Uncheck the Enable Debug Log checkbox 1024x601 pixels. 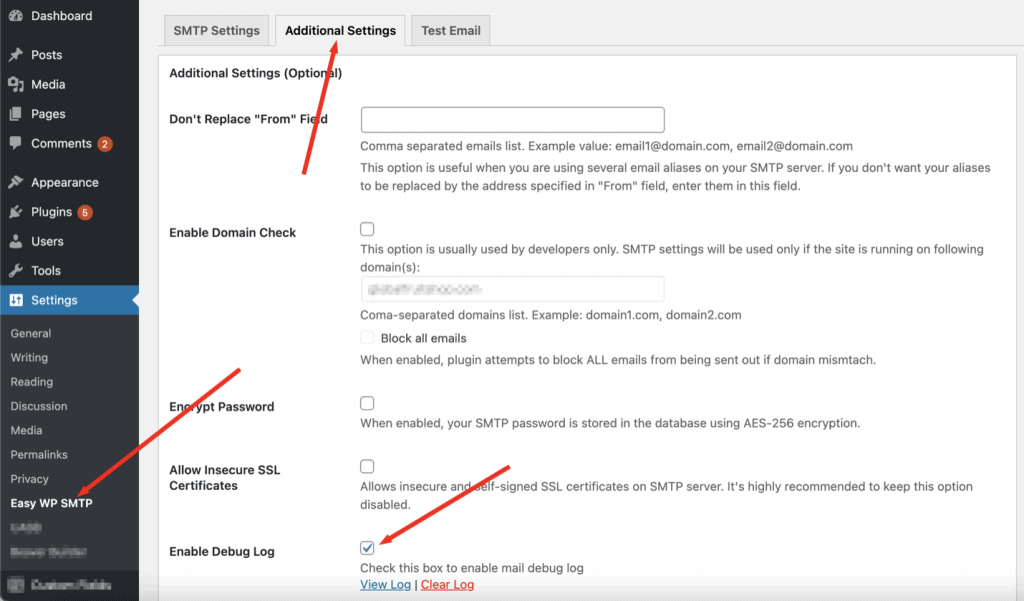coord(367,548)
